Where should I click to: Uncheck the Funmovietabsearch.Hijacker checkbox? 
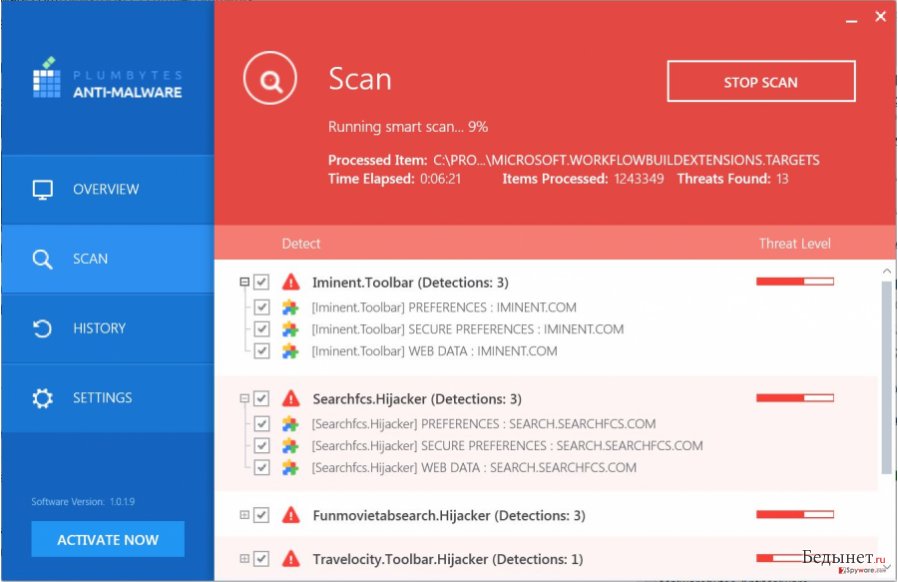(x=261, y=514)
